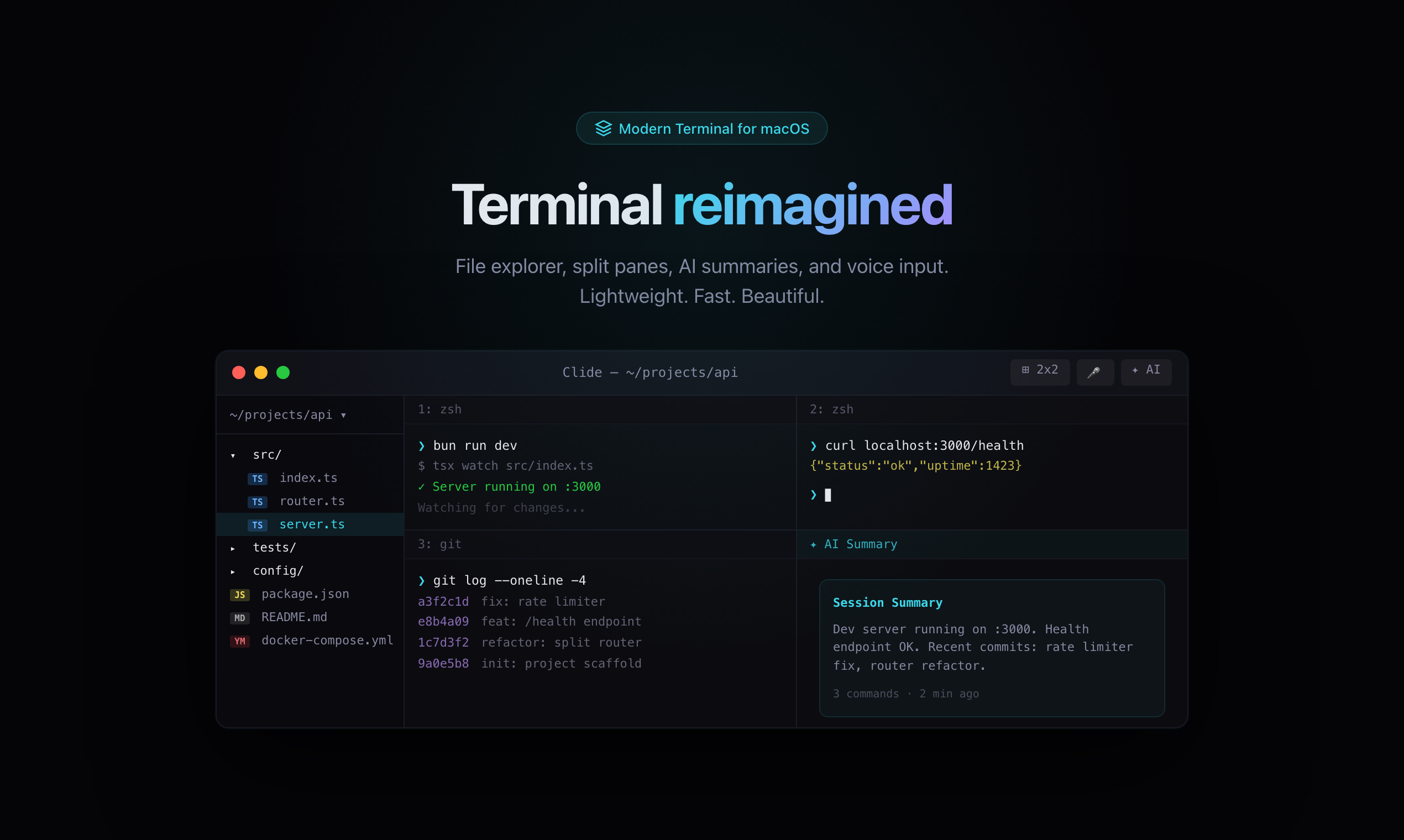Click the cursor prompt in 2: zsh pane
1404x840 pixels.
click(x=827, y=495)
